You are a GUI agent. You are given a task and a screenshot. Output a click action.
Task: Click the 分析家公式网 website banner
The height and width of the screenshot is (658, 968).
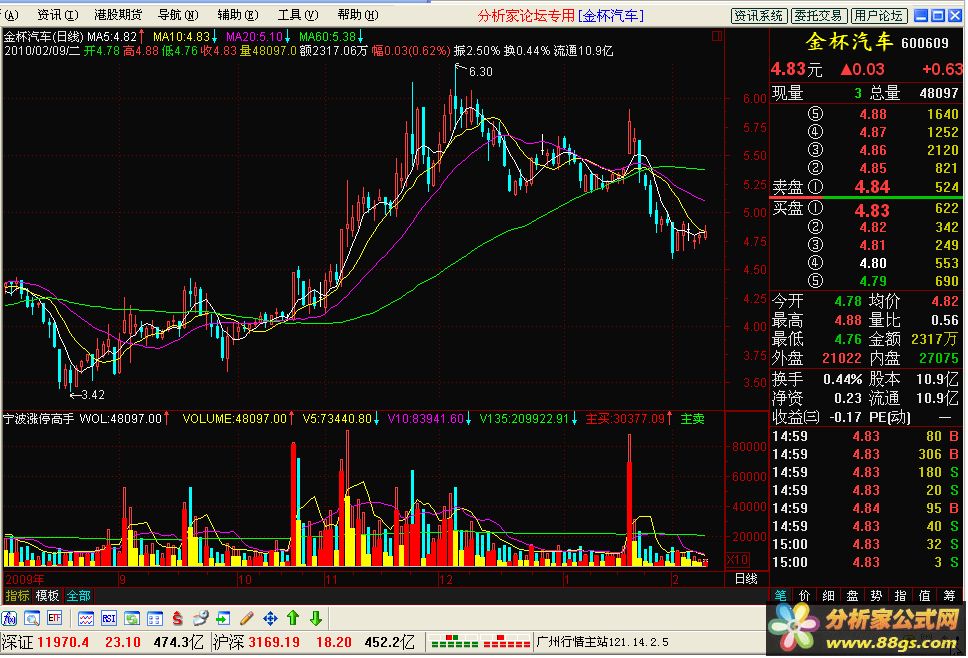click(867, 628)
